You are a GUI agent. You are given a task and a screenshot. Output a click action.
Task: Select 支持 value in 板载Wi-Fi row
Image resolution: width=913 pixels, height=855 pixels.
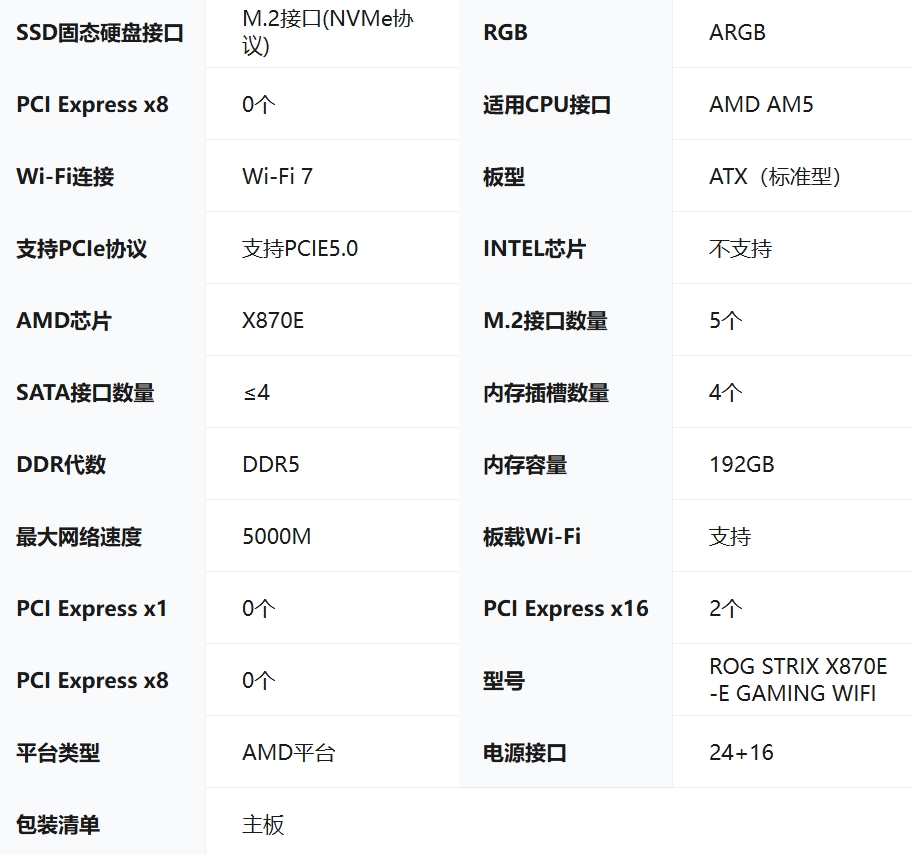tap(730, 537)
